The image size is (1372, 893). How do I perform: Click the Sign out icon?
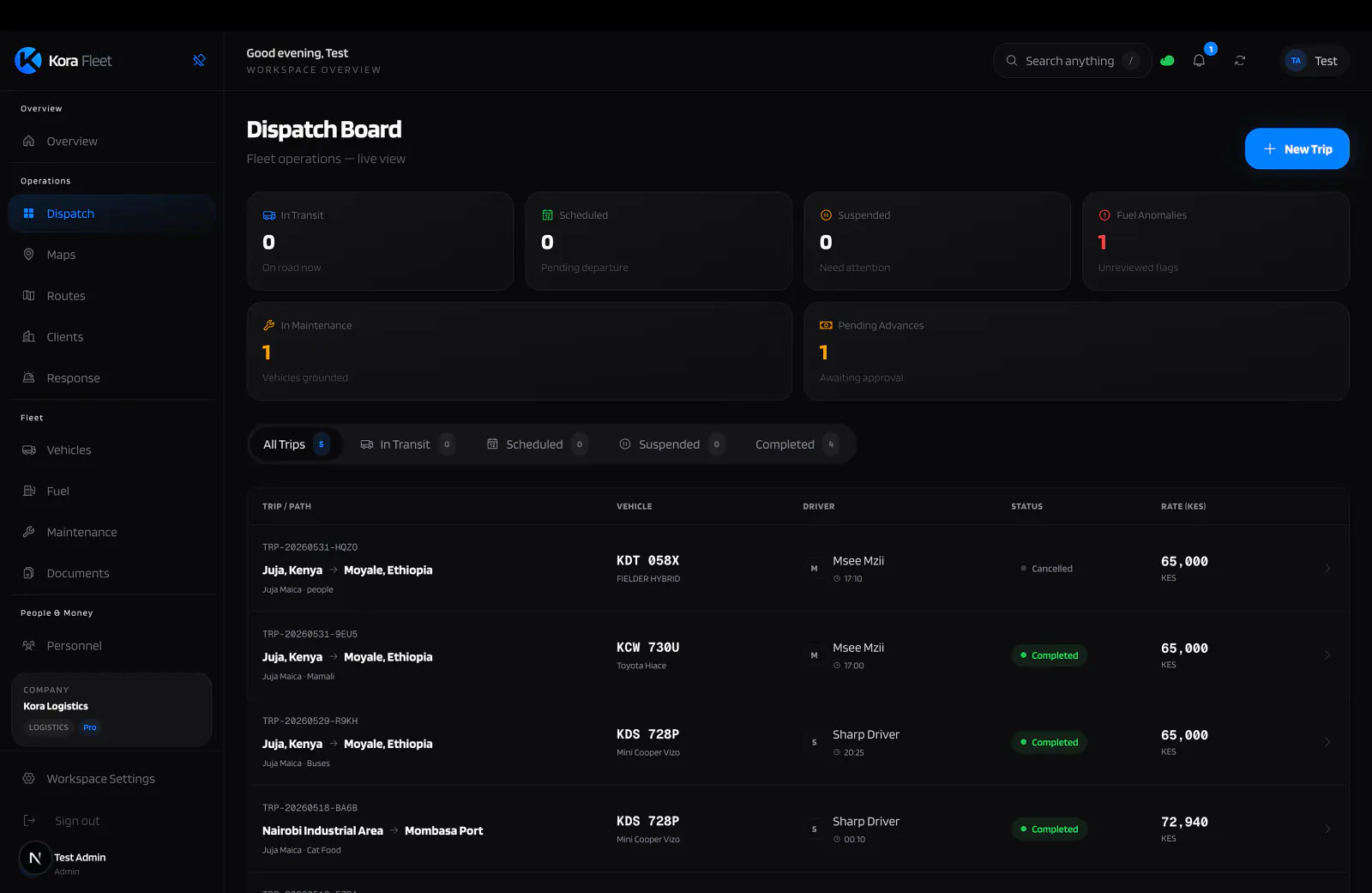(29, 821)
